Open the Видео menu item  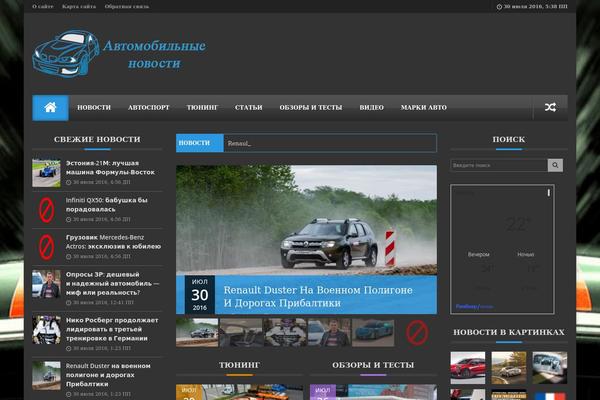[x=371, y=108]
